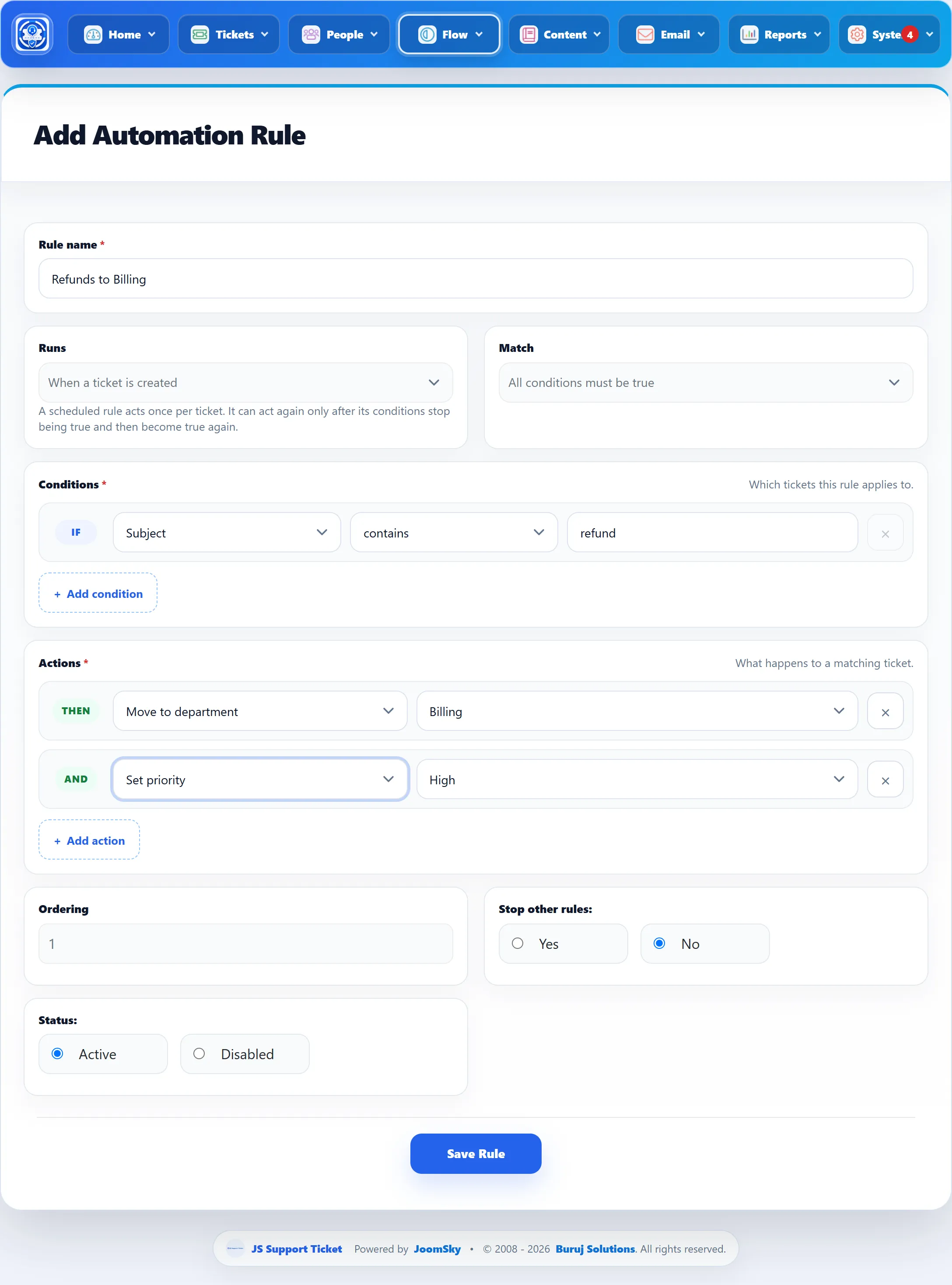Image resolution: width=952 pixels, height=1285 pixels.
Task: Click the Reports chart icon
Action: [749, 35]
